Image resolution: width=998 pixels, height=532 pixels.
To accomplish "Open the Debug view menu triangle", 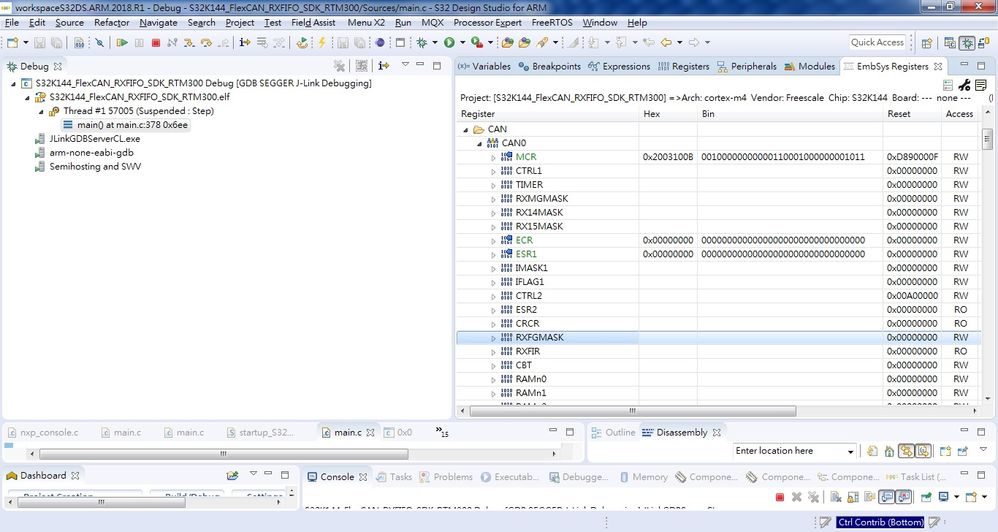I will pos(405,66).
